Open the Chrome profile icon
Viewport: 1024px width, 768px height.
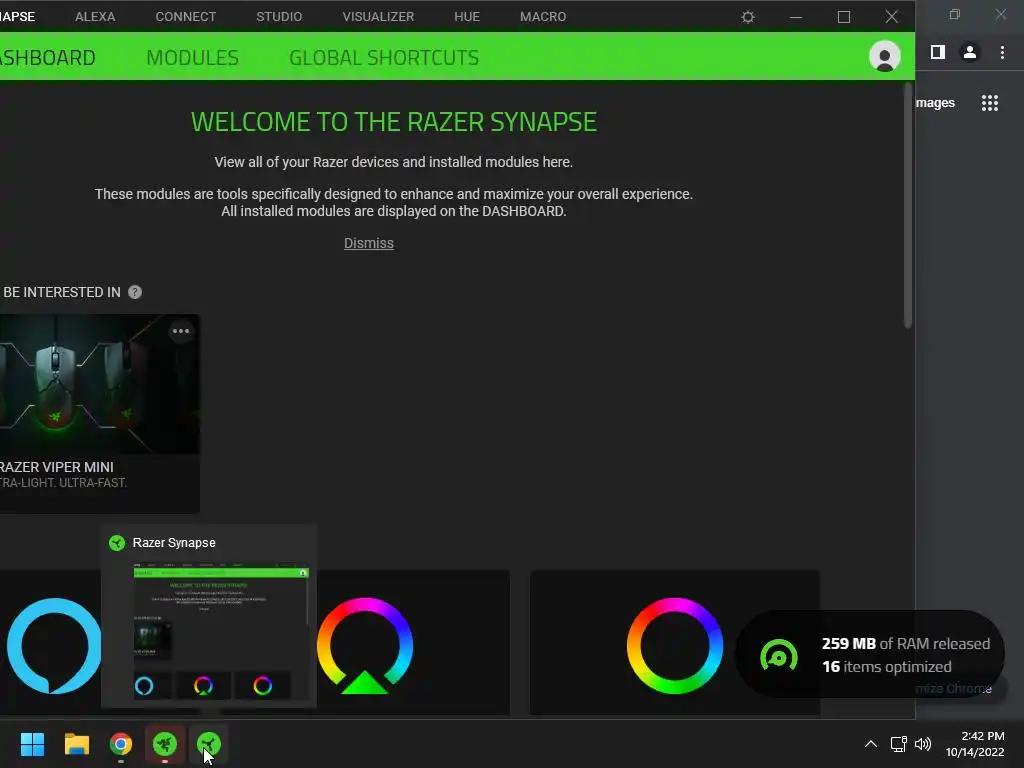(x=970, y=52)
